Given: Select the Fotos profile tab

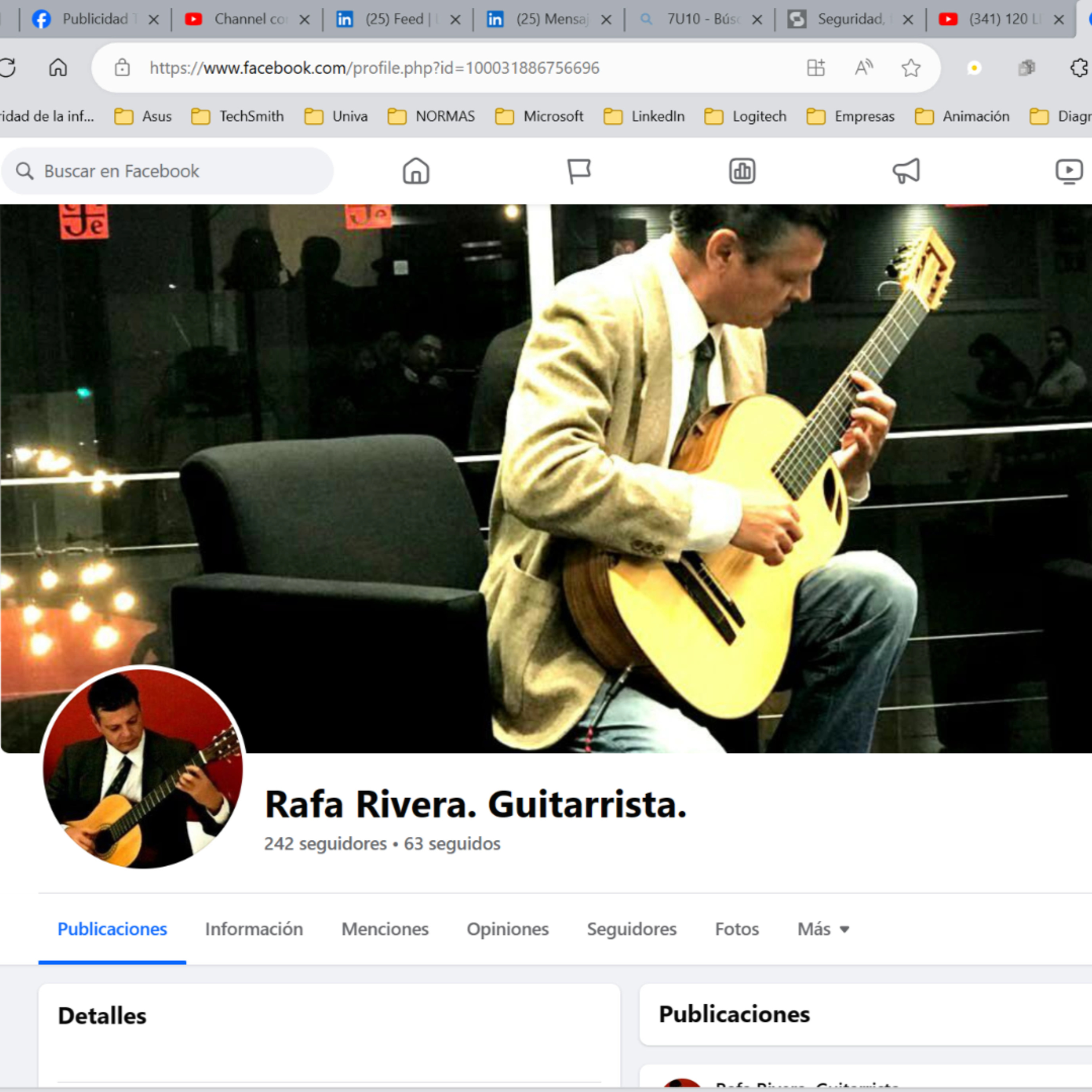Looking at the screenshot, I should click(736, 929).
